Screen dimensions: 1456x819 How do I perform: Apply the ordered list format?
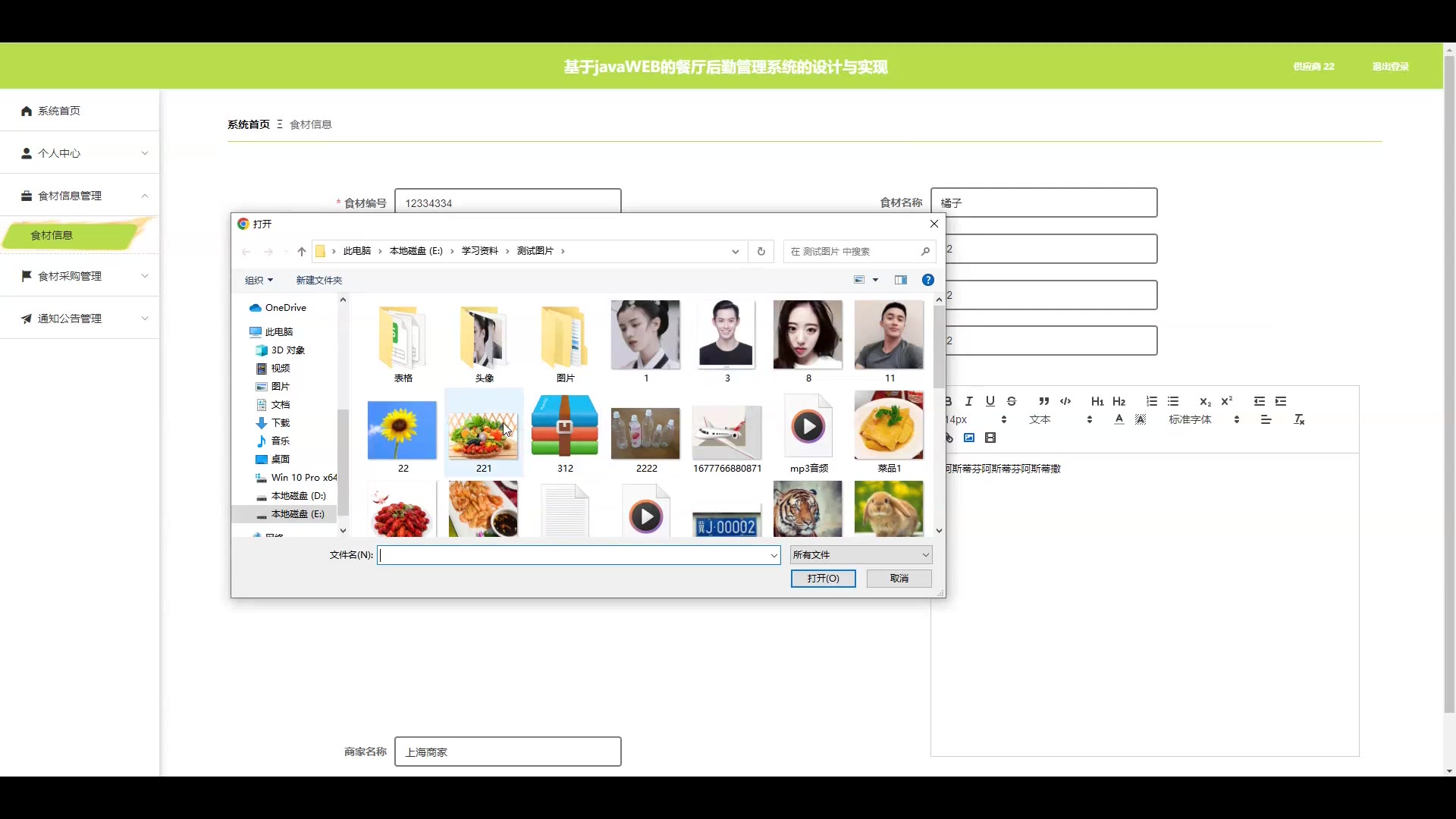pyautogui.click(x=1151, y=401)
